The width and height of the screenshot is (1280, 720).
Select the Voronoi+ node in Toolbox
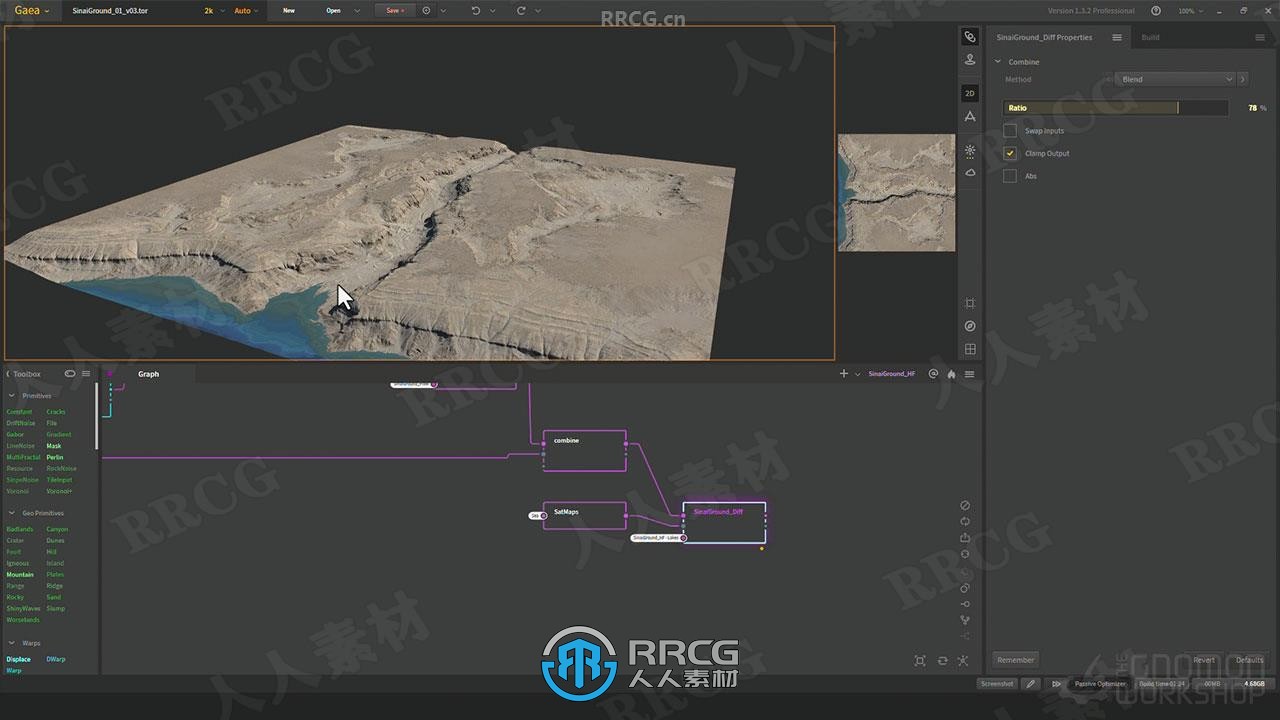pos(59,491)
